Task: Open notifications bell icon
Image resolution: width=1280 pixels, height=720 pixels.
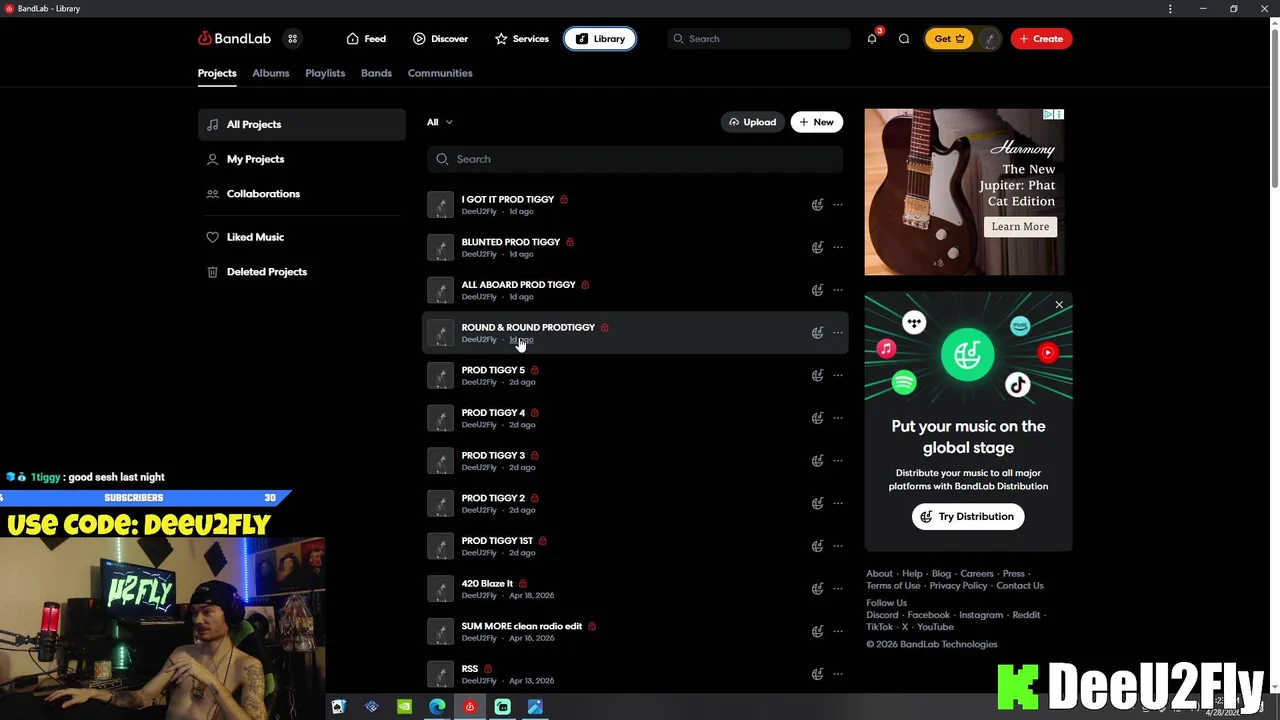Action: [872, 39]
